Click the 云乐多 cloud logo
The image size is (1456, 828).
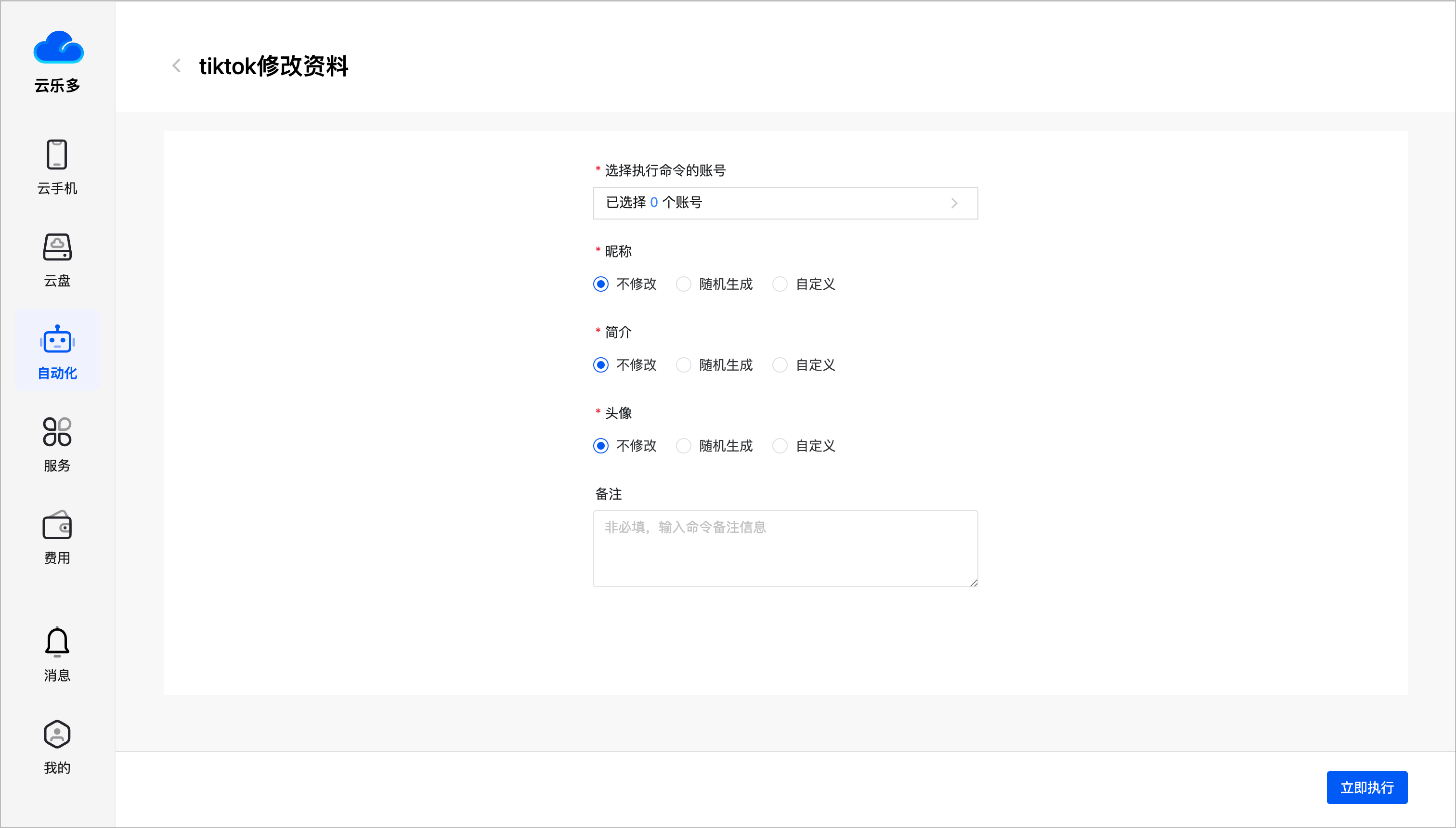point(58,47)
